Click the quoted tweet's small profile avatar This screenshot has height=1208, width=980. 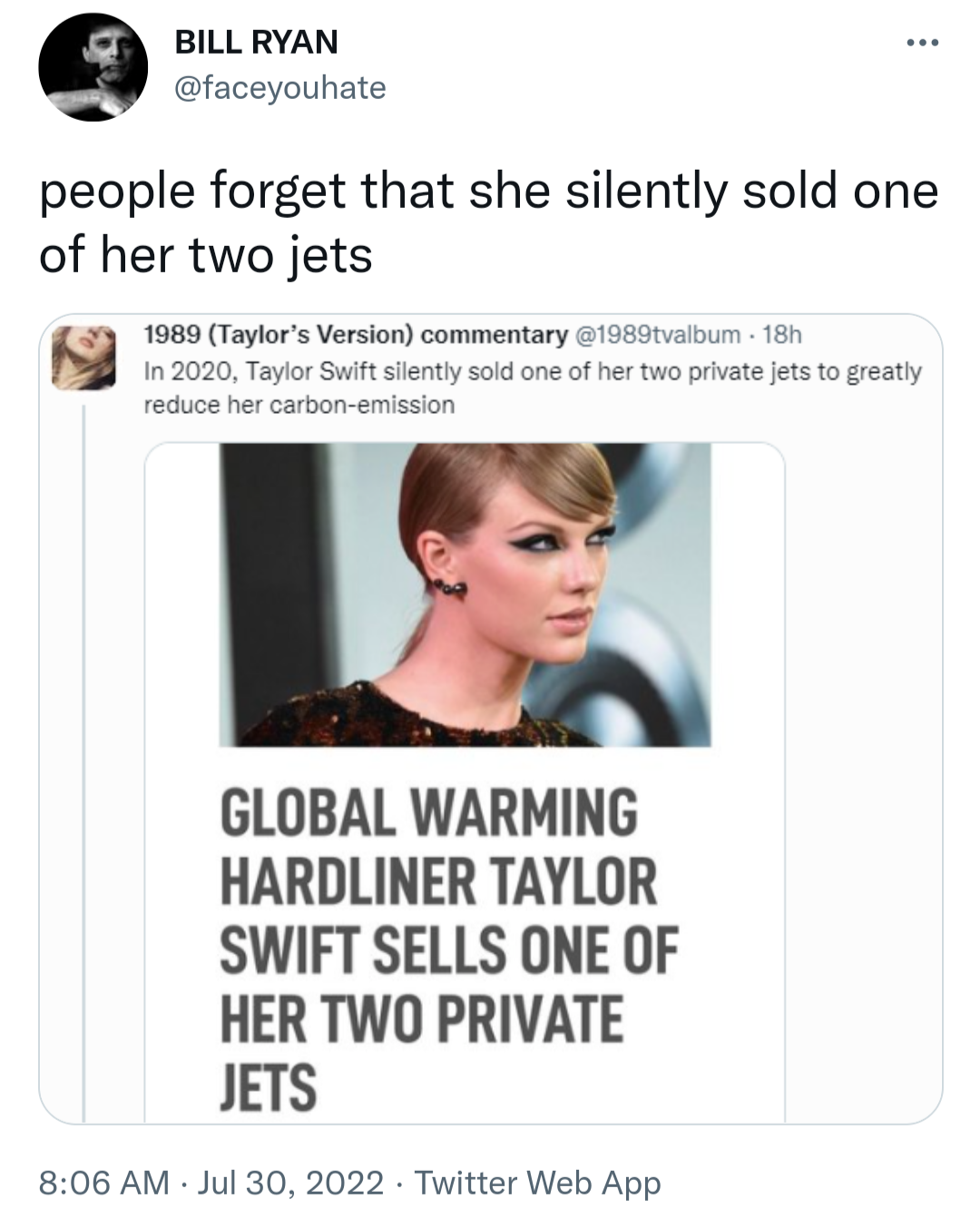pos(83,359)
